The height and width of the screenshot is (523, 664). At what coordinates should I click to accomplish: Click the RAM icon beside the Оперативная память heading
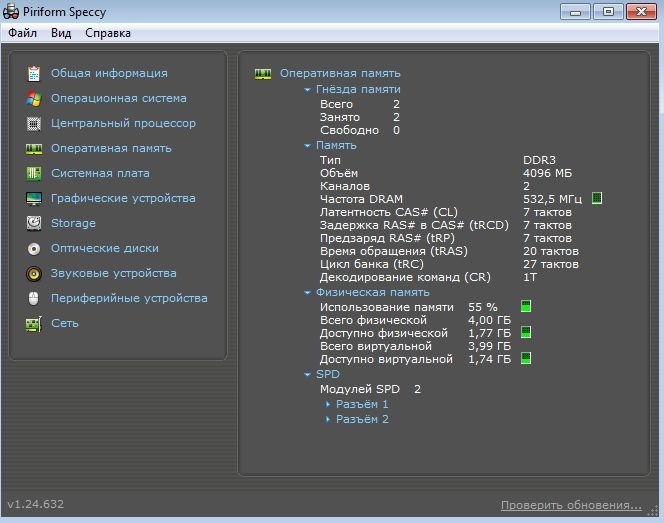tap(263, 74)
